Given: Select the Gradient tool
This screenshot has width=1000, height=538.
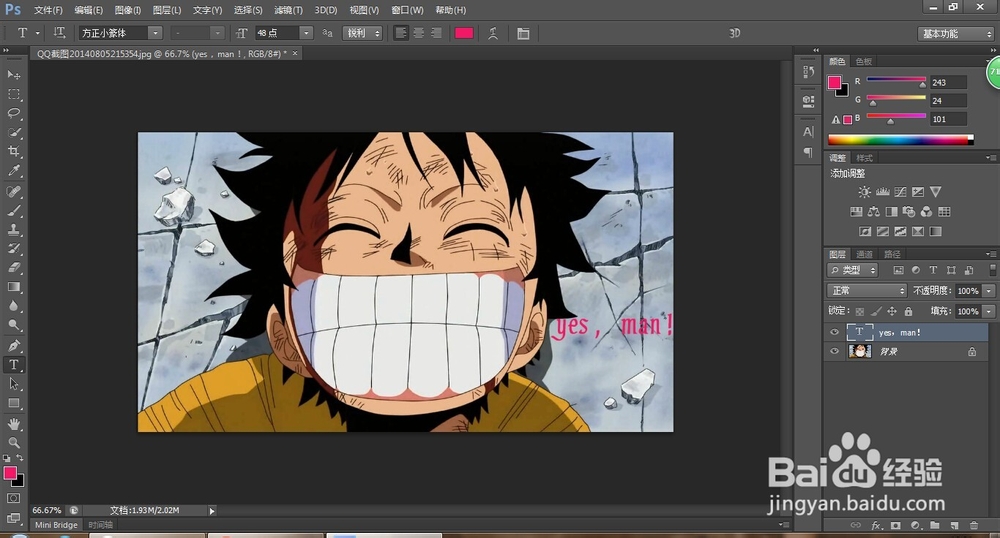Looking at the screenshot, I should 13,287.
